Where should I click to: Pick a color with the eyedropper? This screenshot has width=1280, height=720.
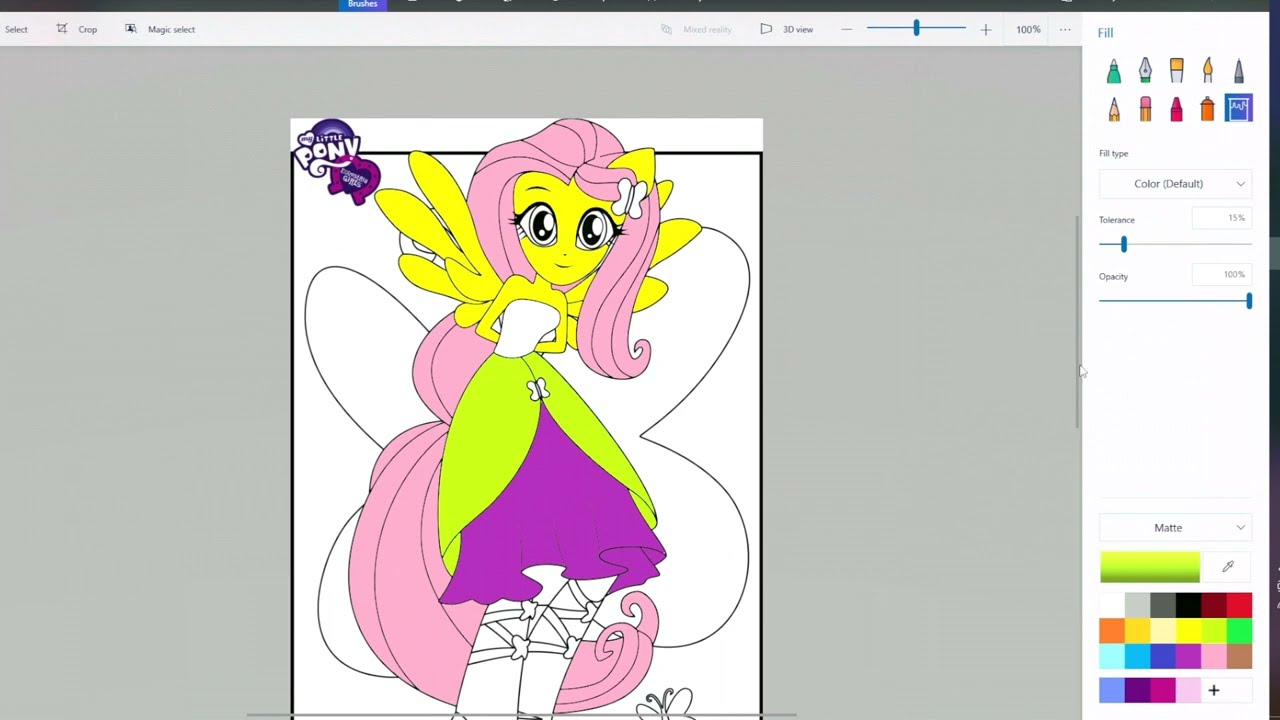[x=1228, y=567]
